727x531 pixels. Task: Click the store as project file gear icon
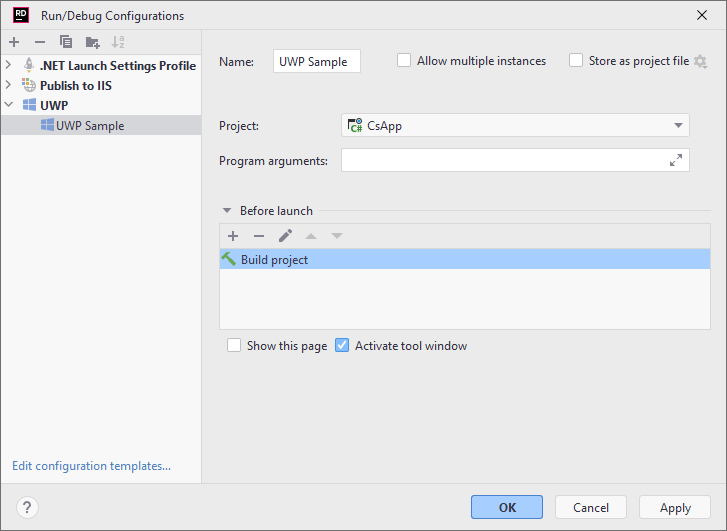[x=700, y=61]
